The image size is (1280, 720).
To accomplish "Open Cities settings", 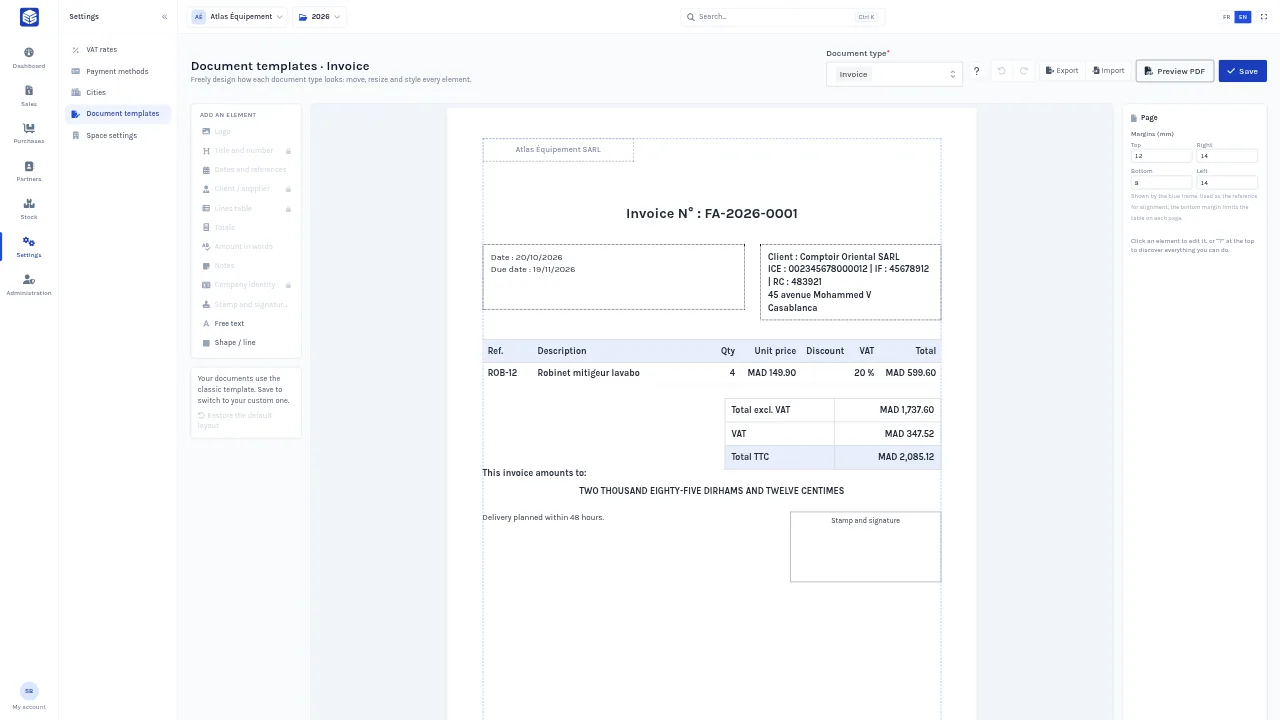I will [x=118, y=92].
